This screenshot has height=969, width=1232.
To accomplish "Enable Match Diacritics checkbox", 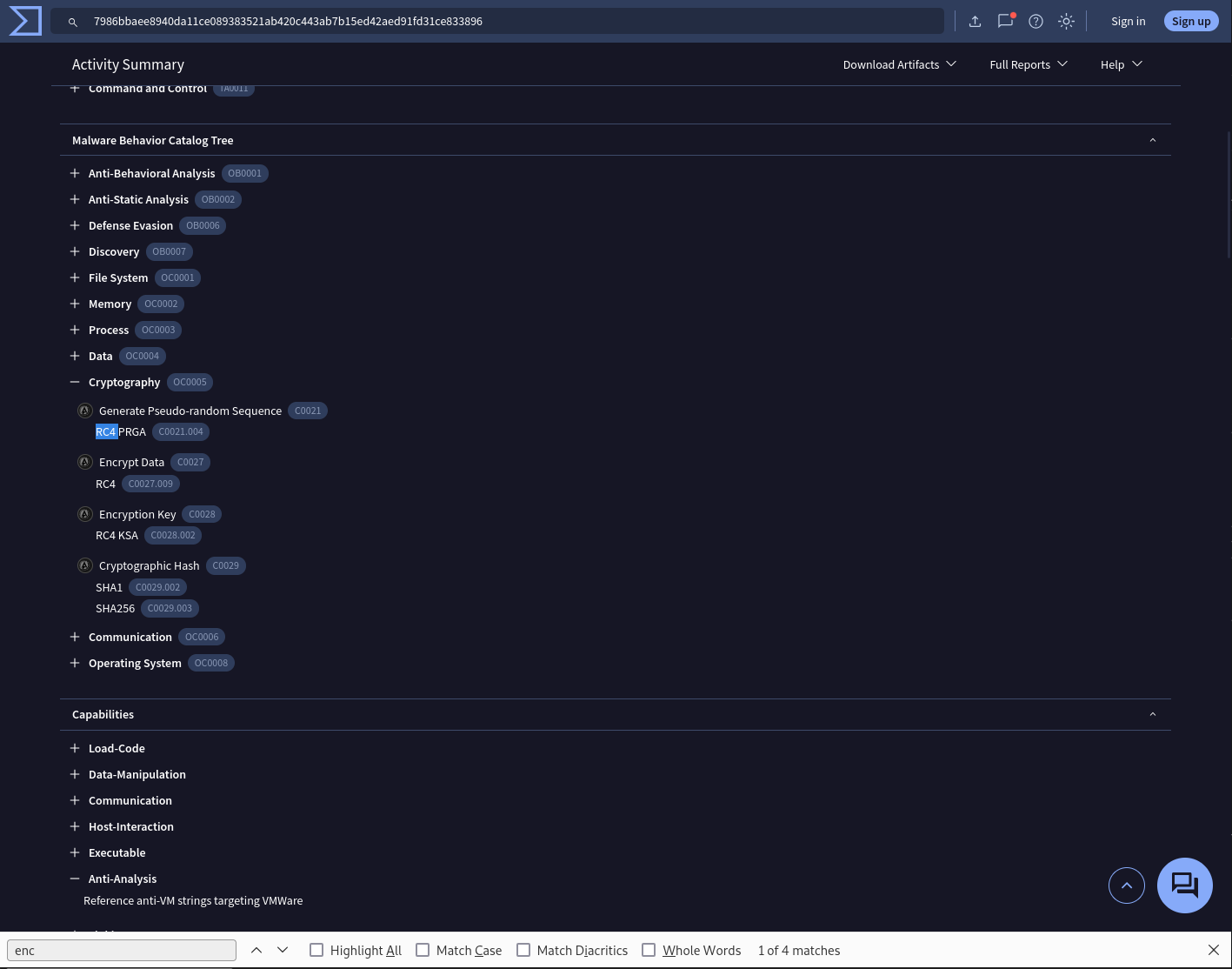I will point(523,950).
